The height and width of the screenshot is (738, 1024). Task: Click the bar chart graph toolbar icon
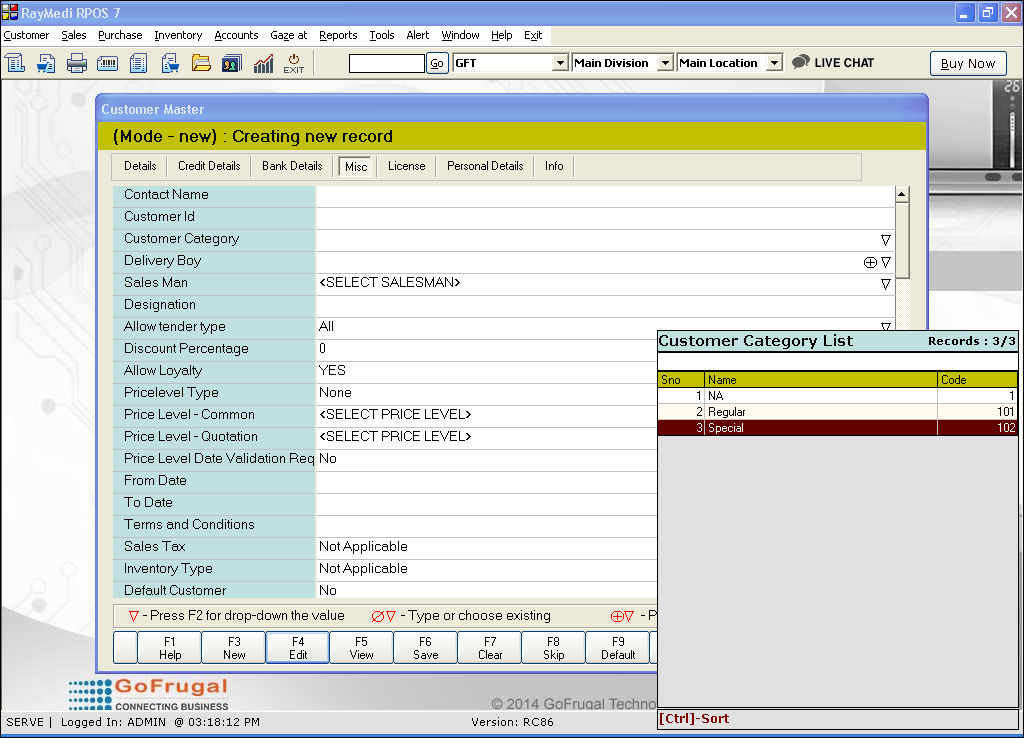263,63
